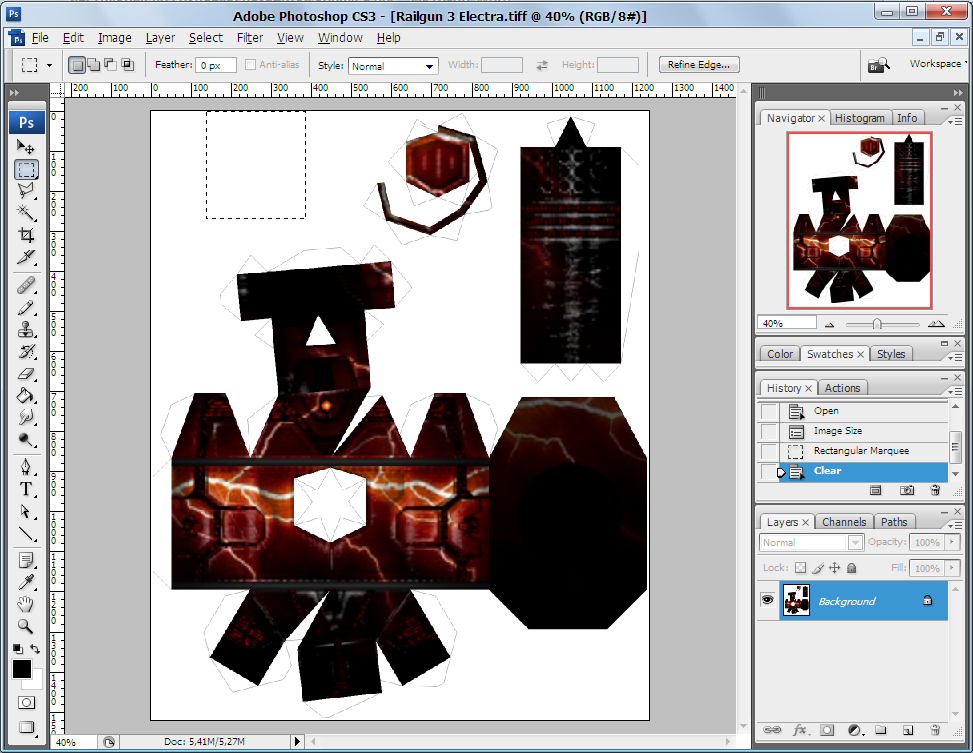973x753 pixels.
Task: Select the Eyedropper tool
Action: pos(25,582)
